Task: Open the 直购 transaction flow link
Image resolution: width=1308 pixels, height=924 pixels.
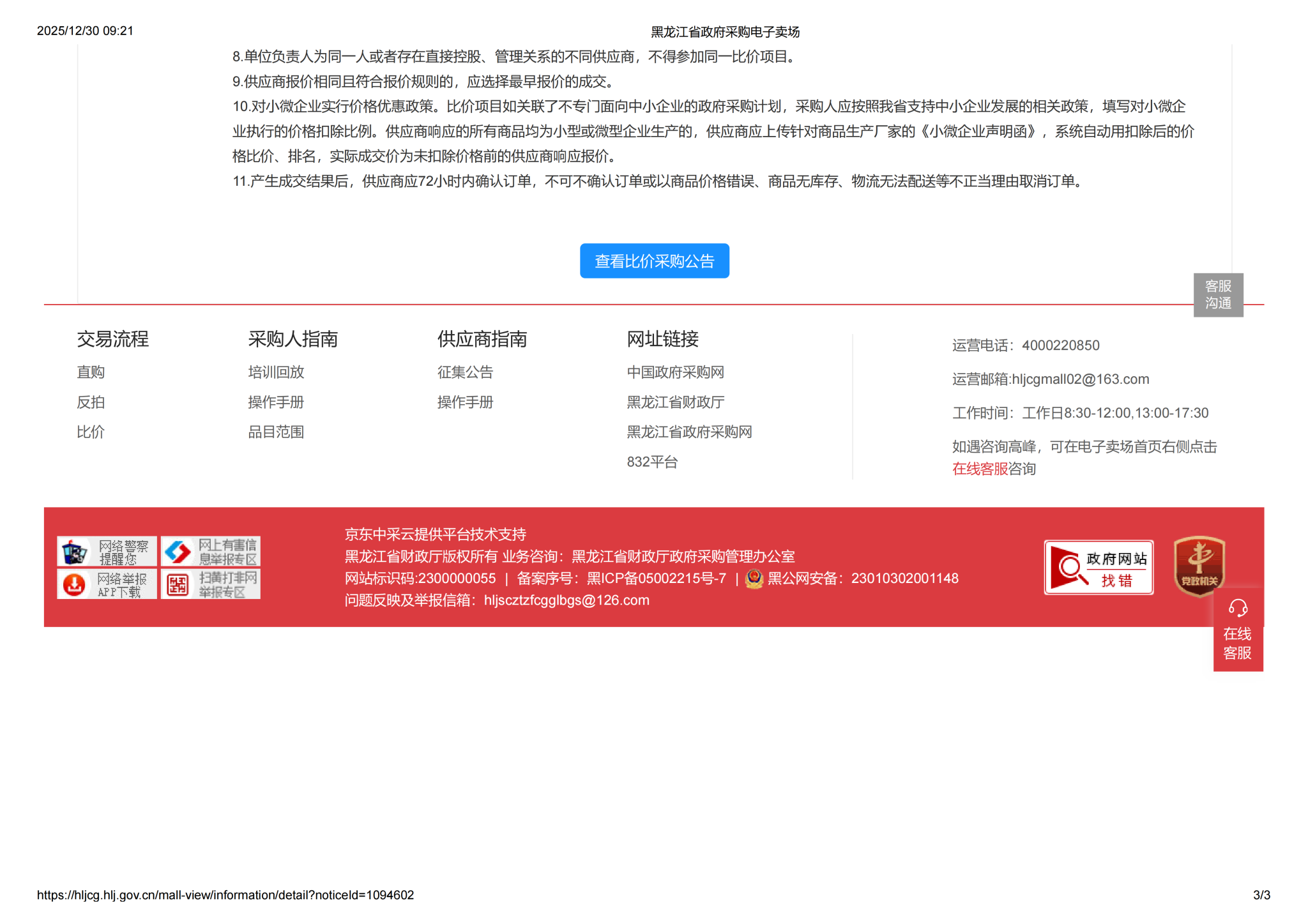Action: click(x=91, y=372)
